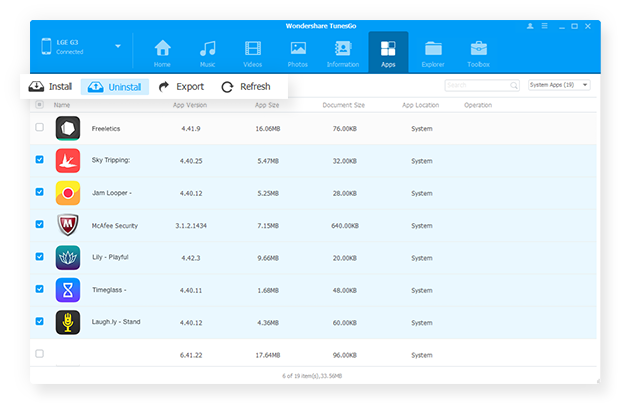Open the System Apps (19) filter dropdown
The width and height of the screenshot is (622, 406).
559,85
